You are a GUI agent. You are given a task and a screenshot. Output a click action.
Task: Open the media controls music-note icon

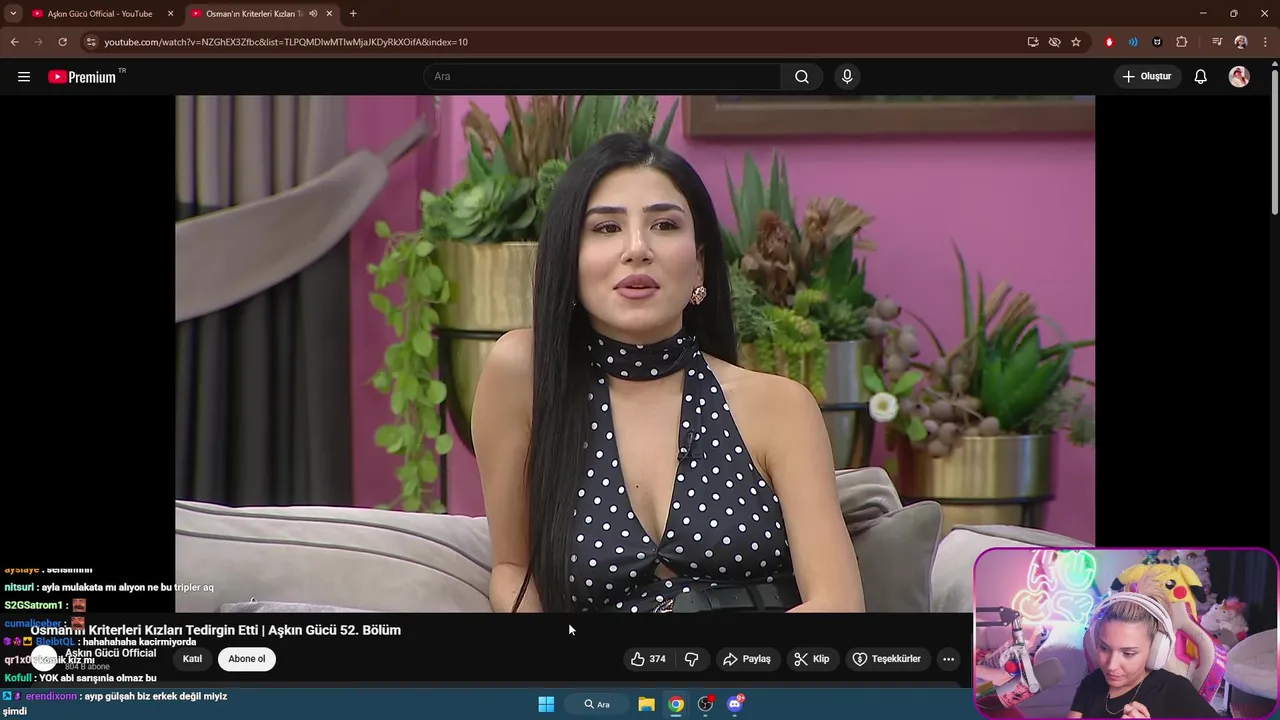[x=1217, y=42]
